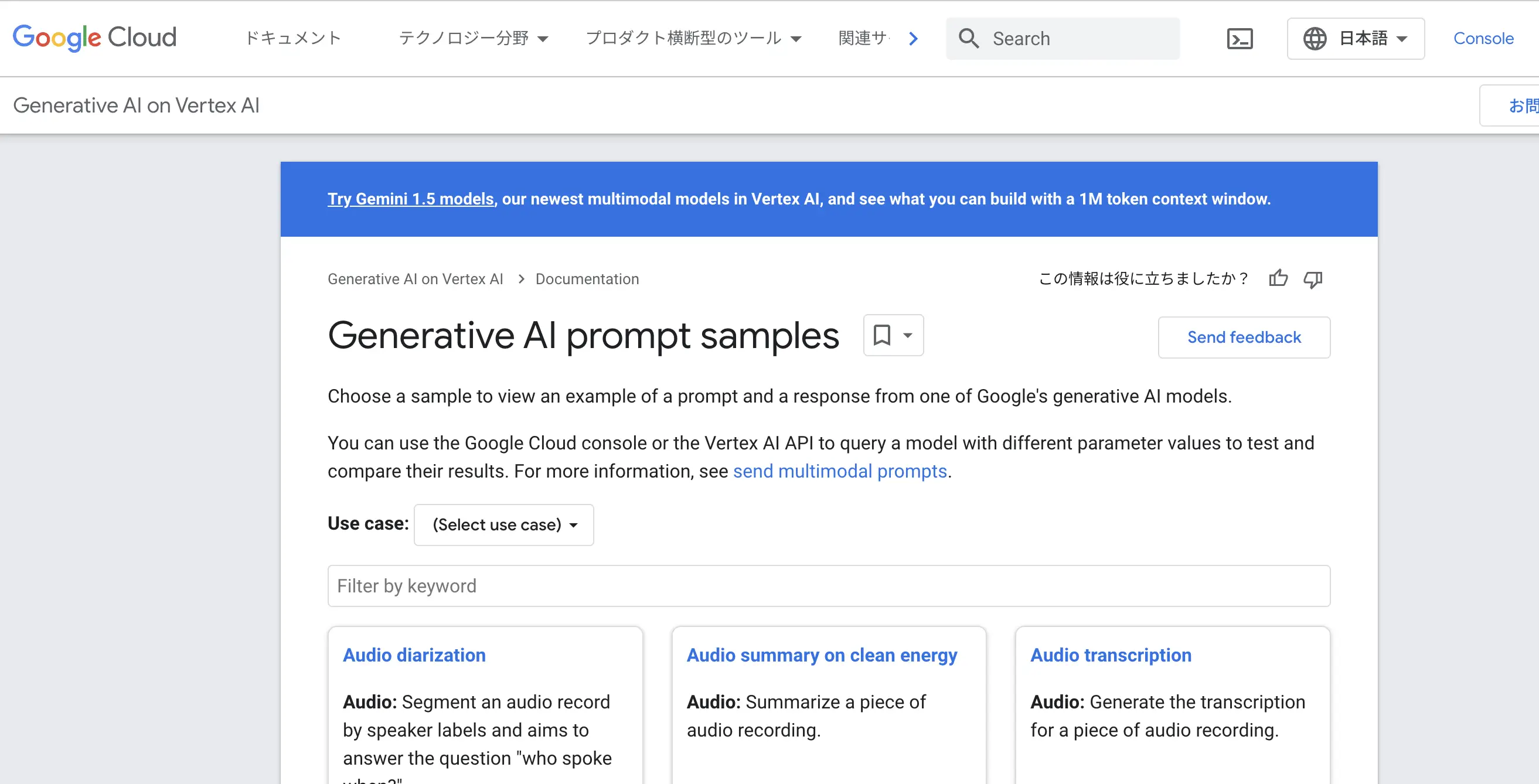
Task: Click into the Filter by keyword field
Action: click(829, 586)
